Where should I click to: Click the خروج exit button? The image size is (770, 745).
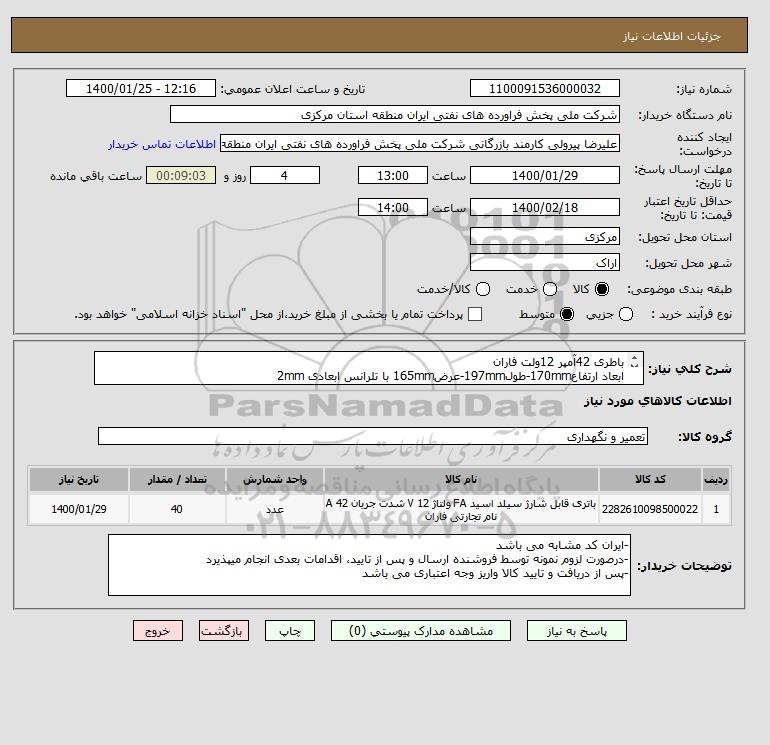pyautogui.click(x=158, y=631)
